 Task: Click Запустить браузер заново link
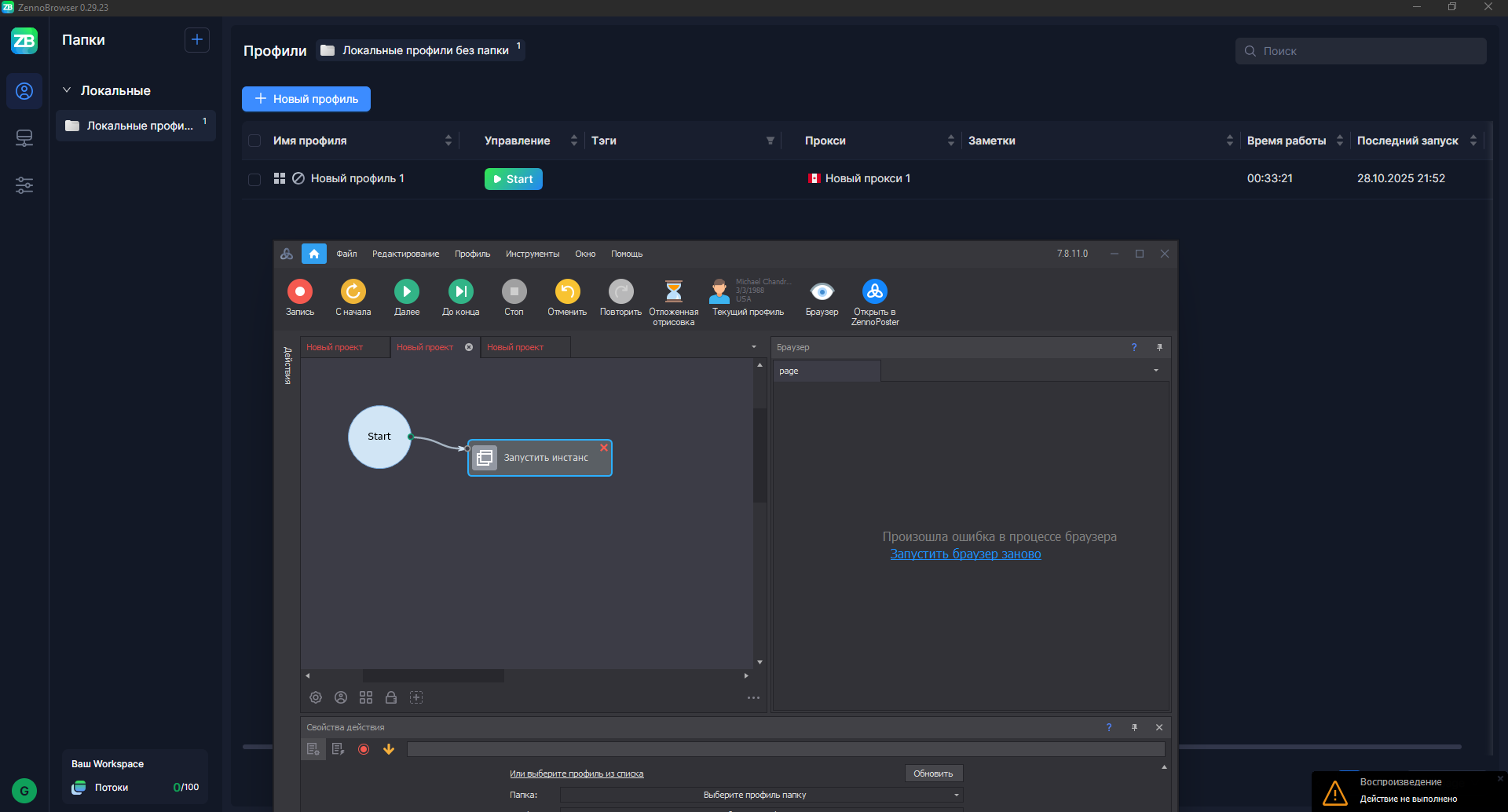(965, 554)
